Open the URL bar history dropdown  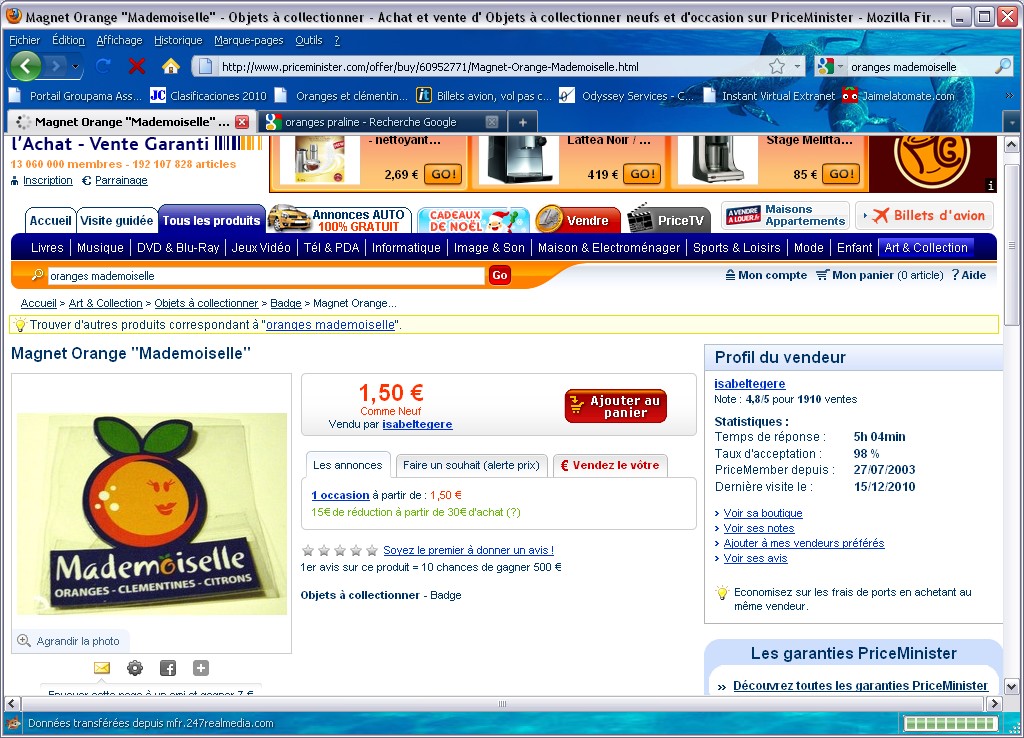(797, 66)
